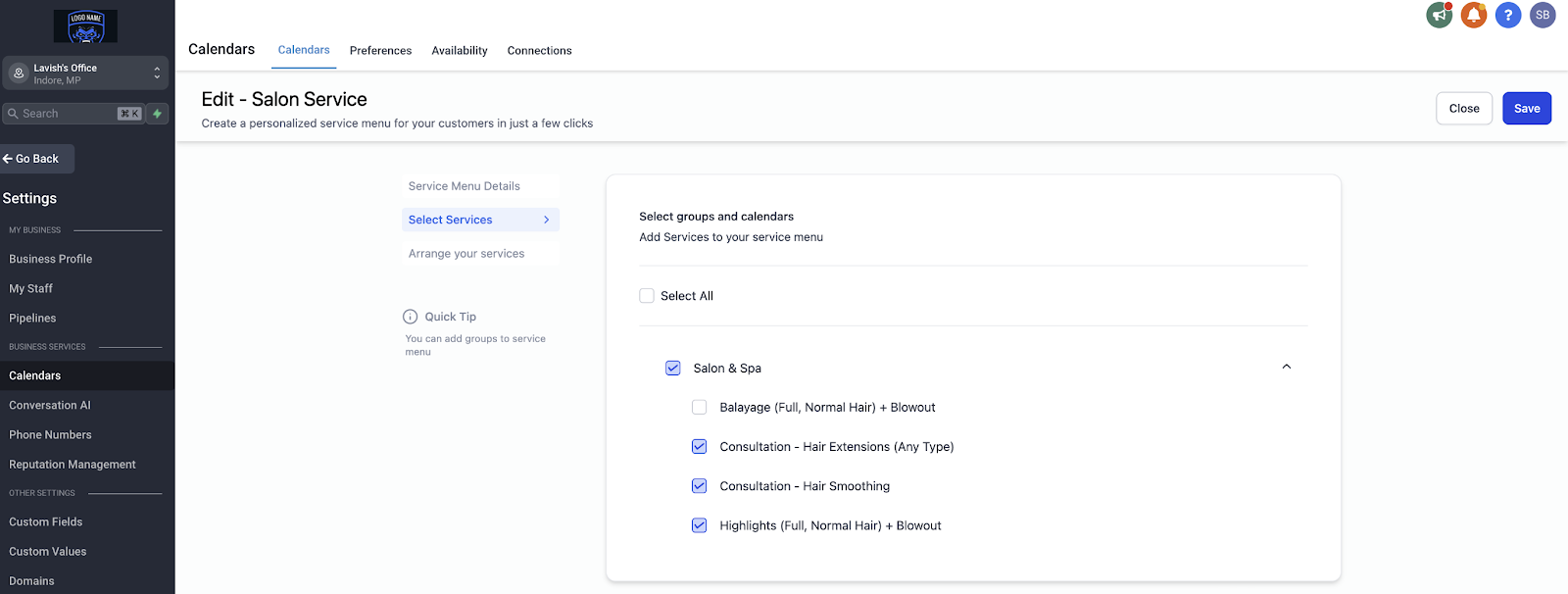Open the orange notifications bell
This screenshot has width=1568, height=594.
tap(1474, 15)
